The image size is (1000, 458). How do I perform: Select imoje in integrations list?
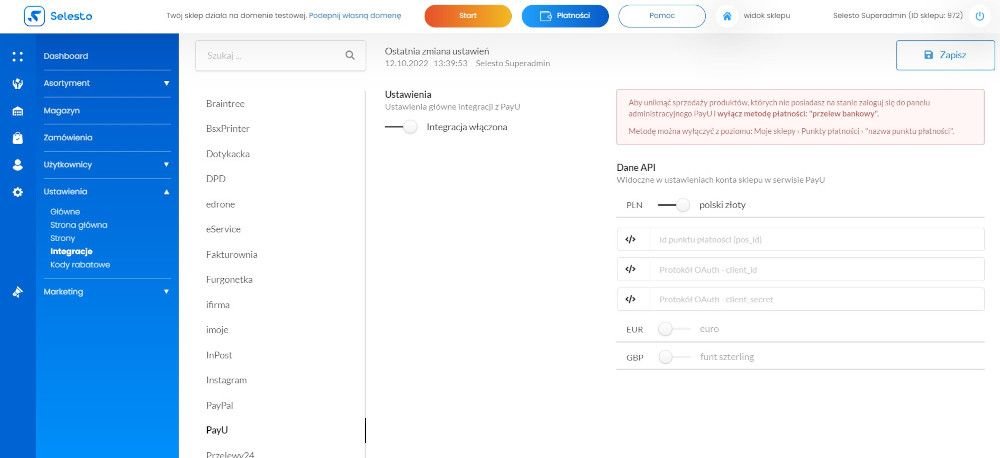(217, 330)
